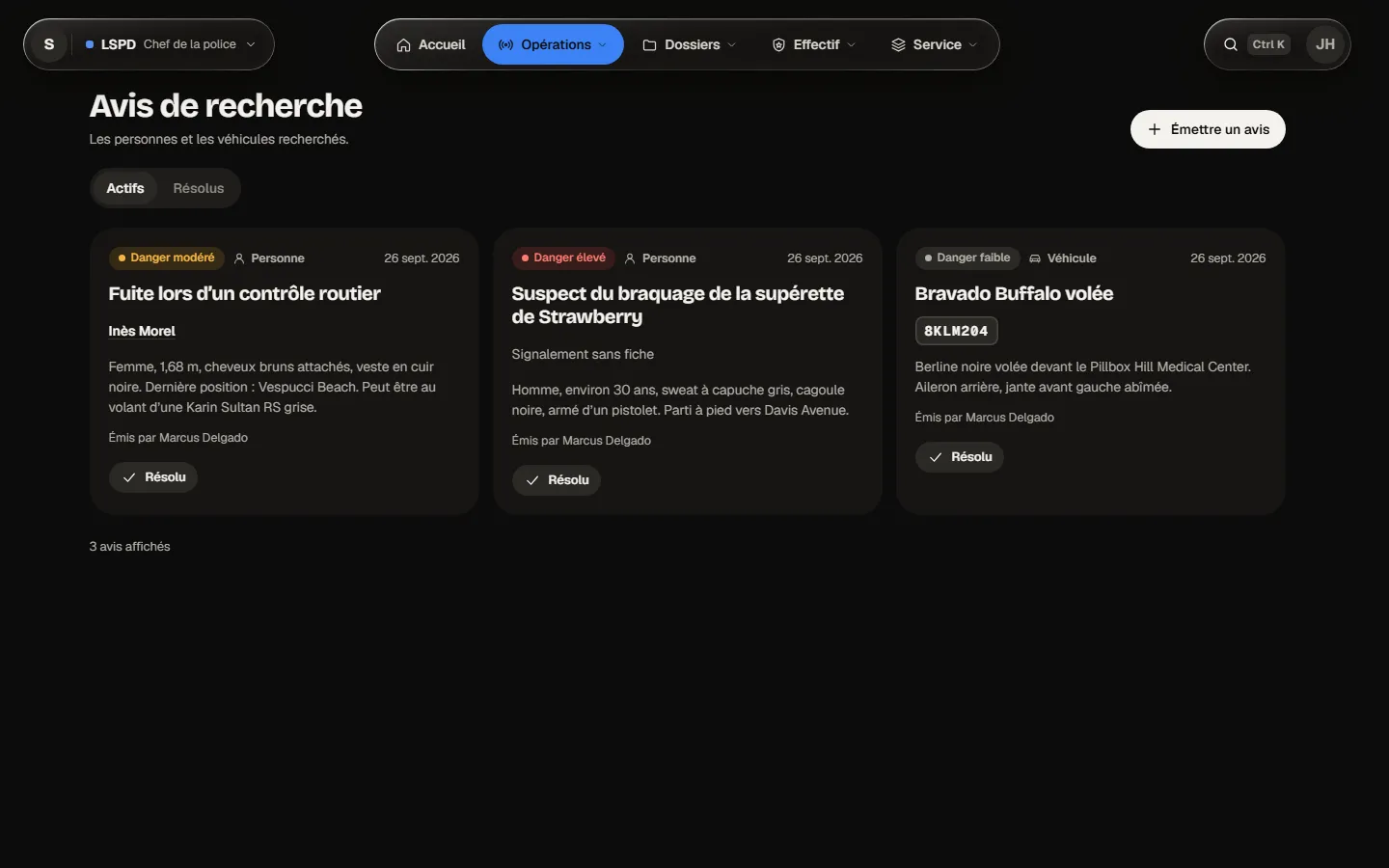Select the Actifs tab
Viewport: 1389px width, 868px height.
click(125, 188)
